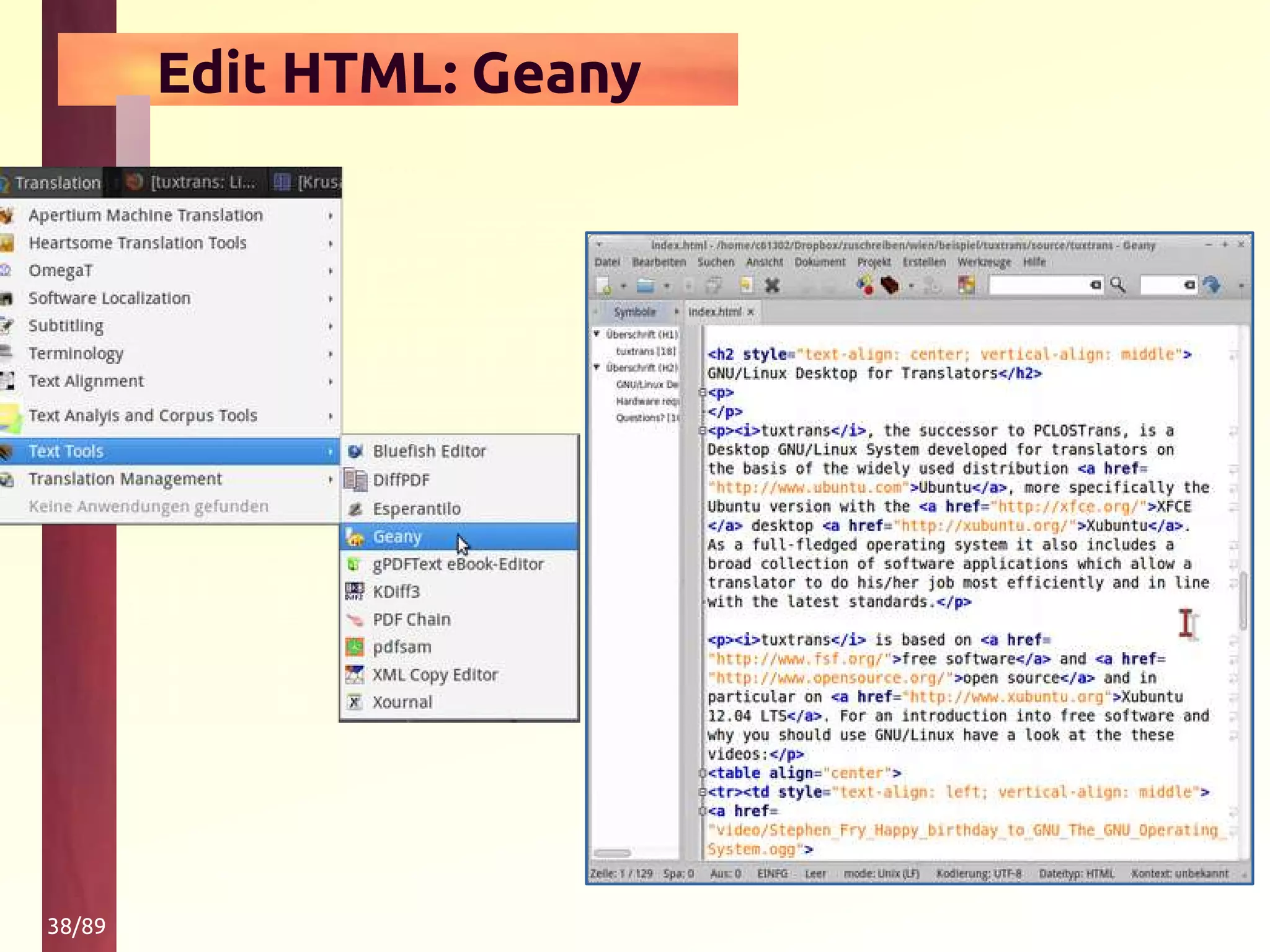Click the reload file icon in toolbar
The height and width of the screenshot is (952, 1270).
tap(746, 285)
